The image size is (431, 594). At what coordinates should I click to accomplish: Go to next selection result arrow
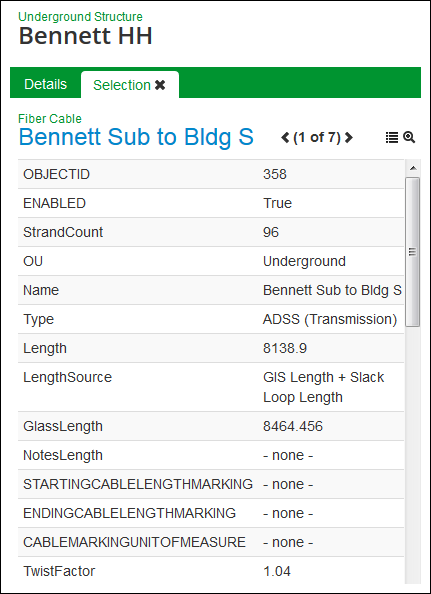click(x=348, y=137)
